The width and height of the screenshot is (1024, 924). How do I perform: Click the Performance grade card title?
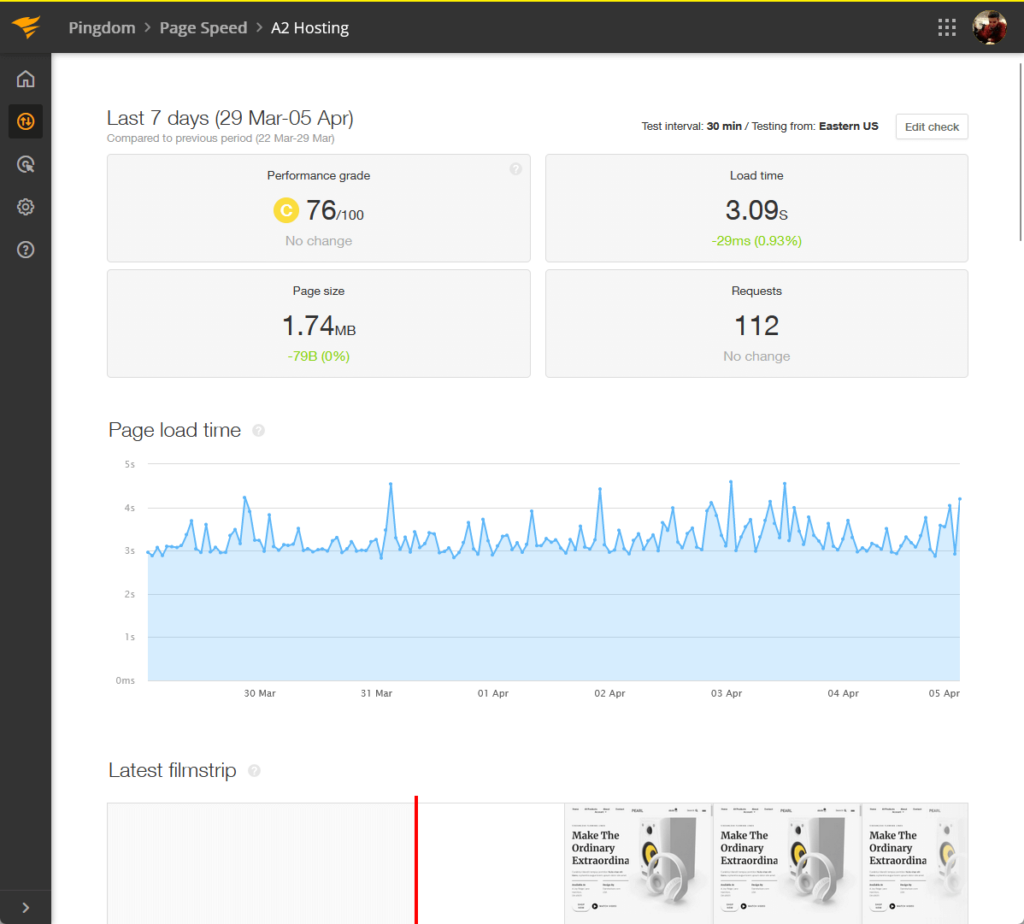tap(319, 176)
